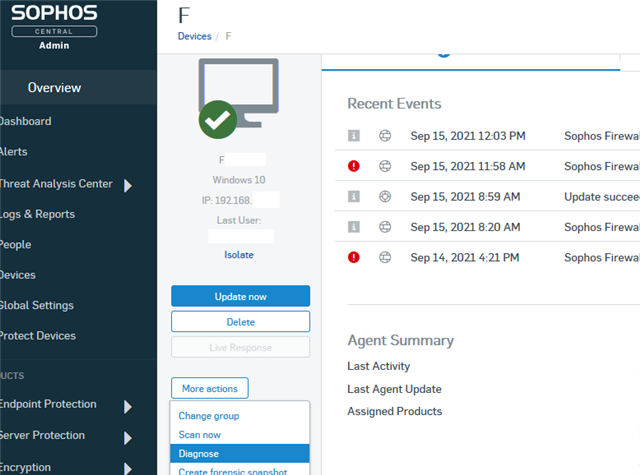Open Threat Analysis Center
Screen dimensions: 640x475
[x=56, y=184]
